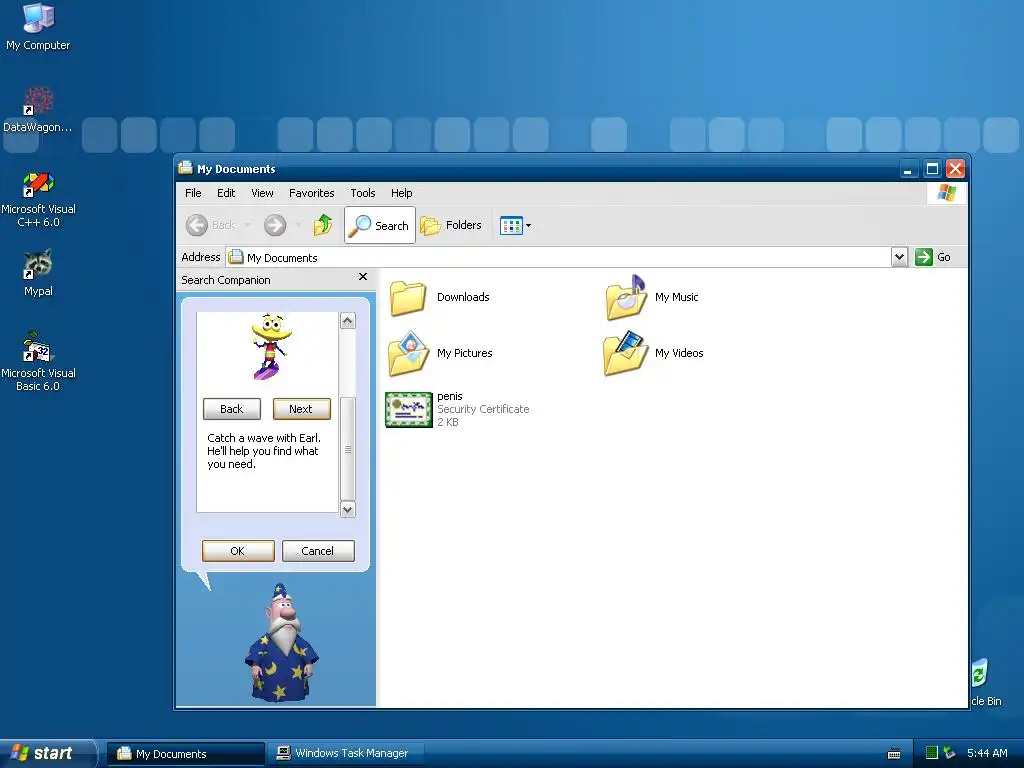
Task: Click the green CPU usage tray icon
Action: pos(932,753)
